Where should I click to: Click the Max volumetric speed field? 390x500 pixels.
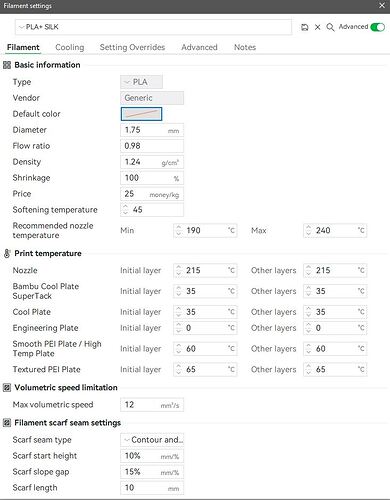152,405
